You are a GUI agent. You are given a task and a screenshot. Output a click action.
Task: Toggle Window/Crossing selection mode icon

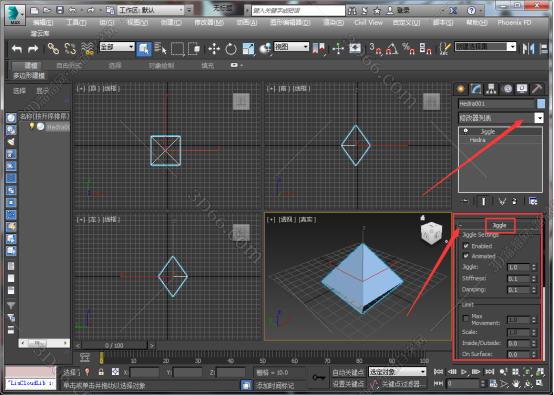click(194, 49)
